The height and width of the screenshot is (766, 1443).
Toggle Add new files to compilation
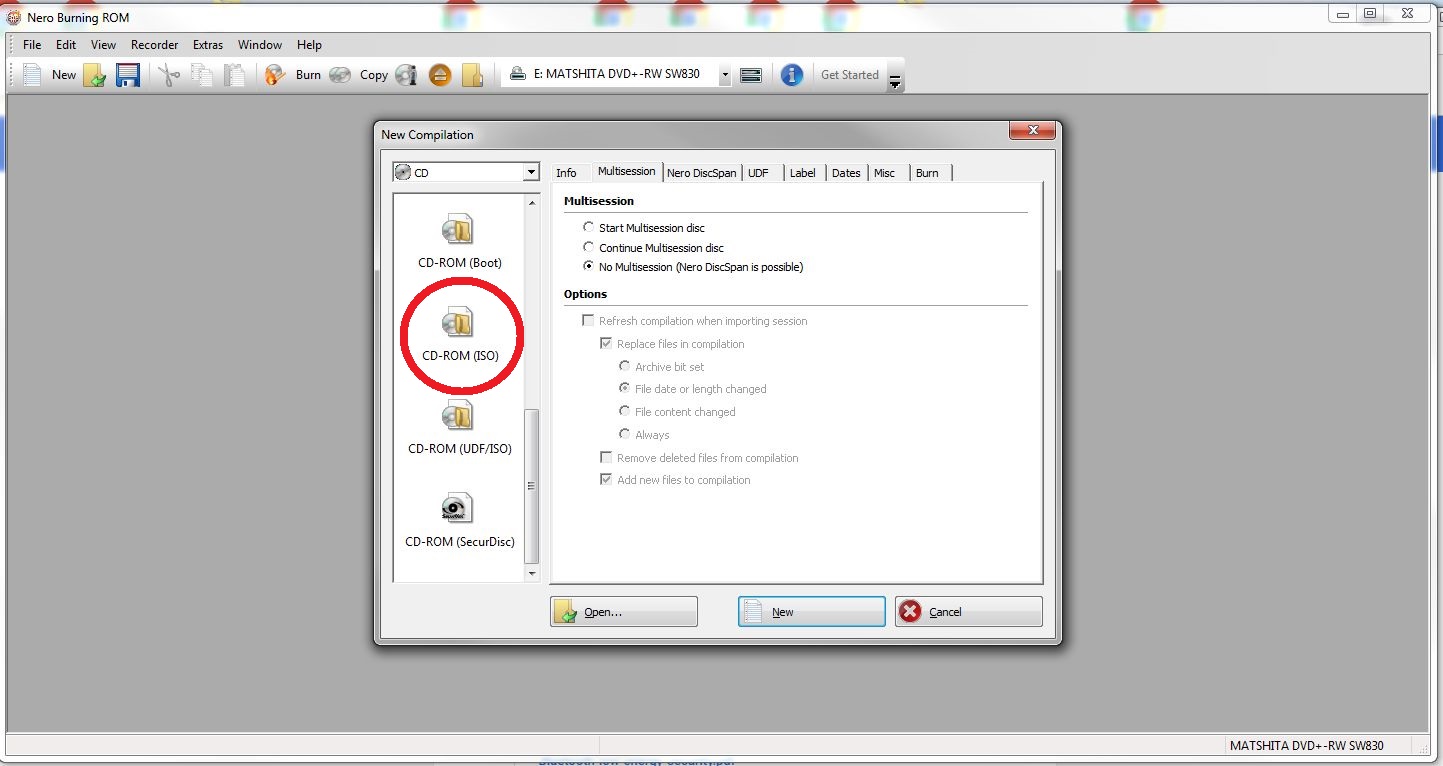tap(606, 480)
